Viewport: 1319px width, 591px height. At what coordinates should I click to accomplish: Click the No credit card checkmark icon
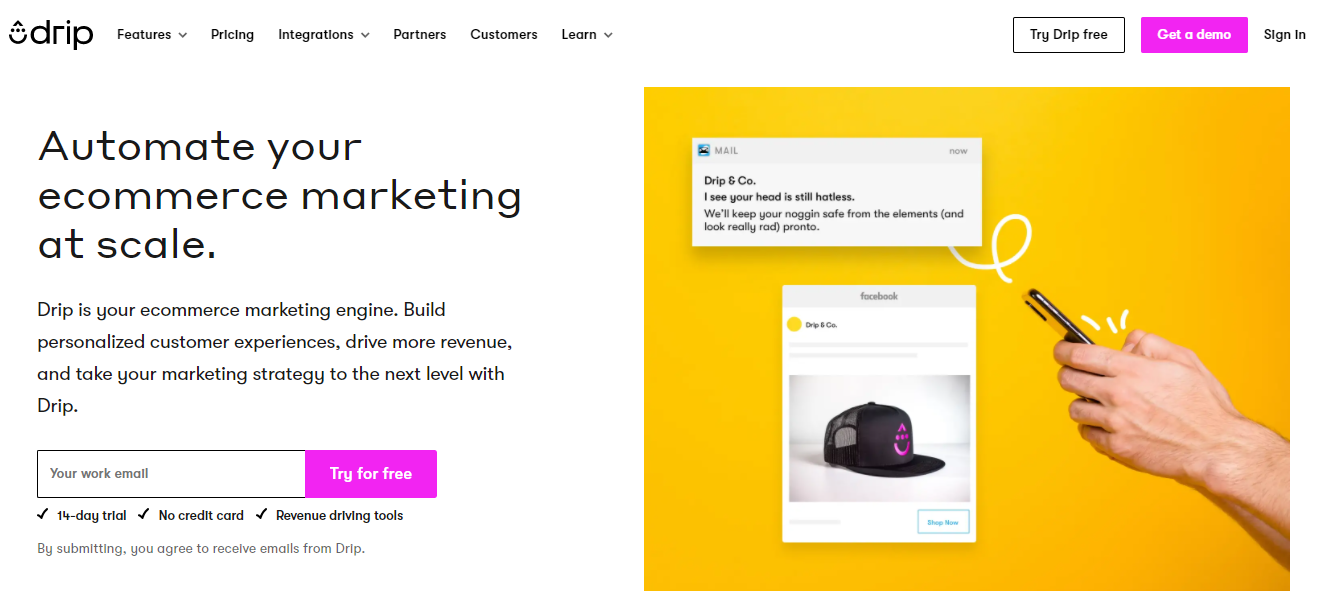pyautogui.click(x=144, y=515)
